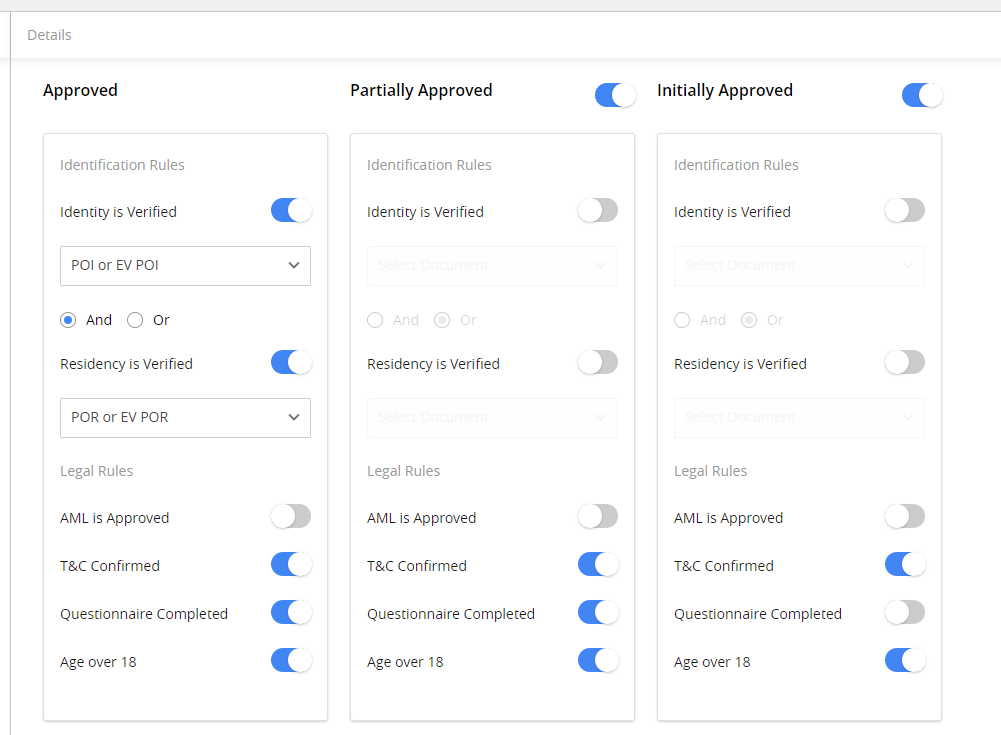Enable Residency is Verified under Initially Approved
Viewport: 1001px width, 735px height.
pos(904,362)
